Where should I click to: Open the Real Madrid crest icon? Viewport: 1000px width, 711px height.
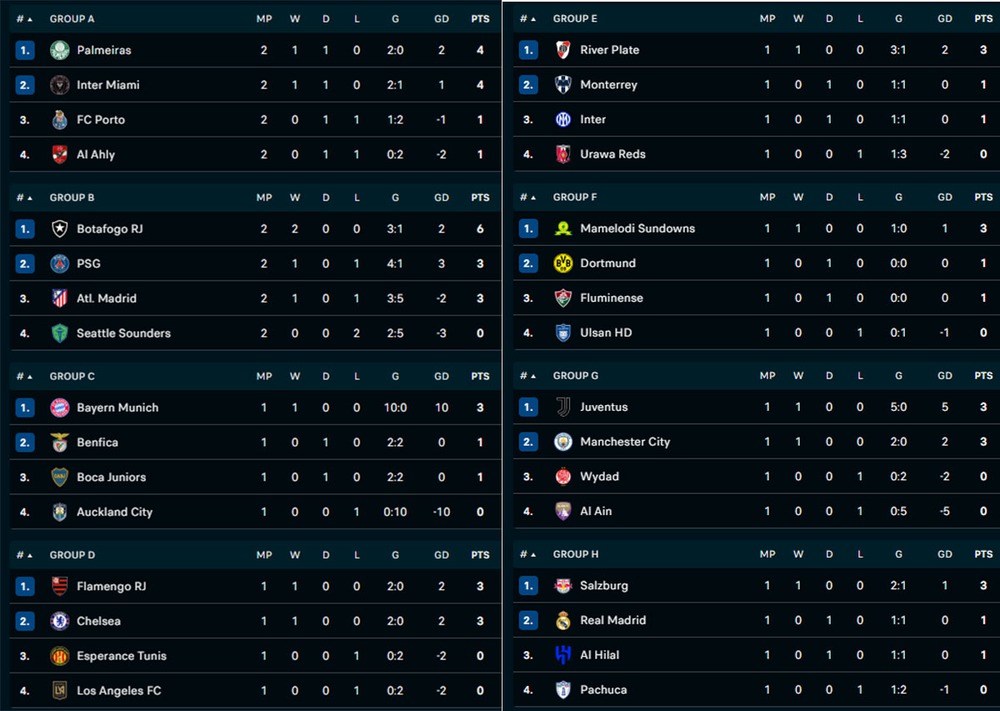[563, 620]
